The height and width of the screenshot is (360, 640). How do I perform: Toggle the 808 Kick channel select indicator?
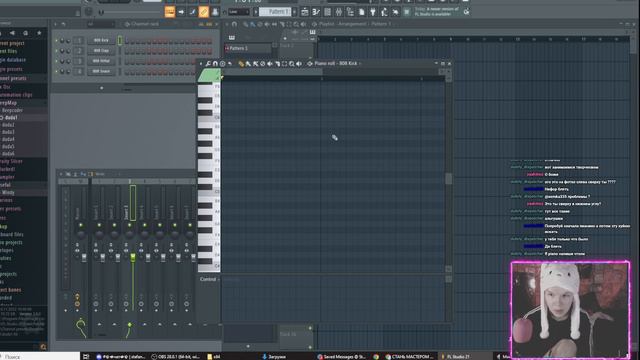(x=120, y=40)
